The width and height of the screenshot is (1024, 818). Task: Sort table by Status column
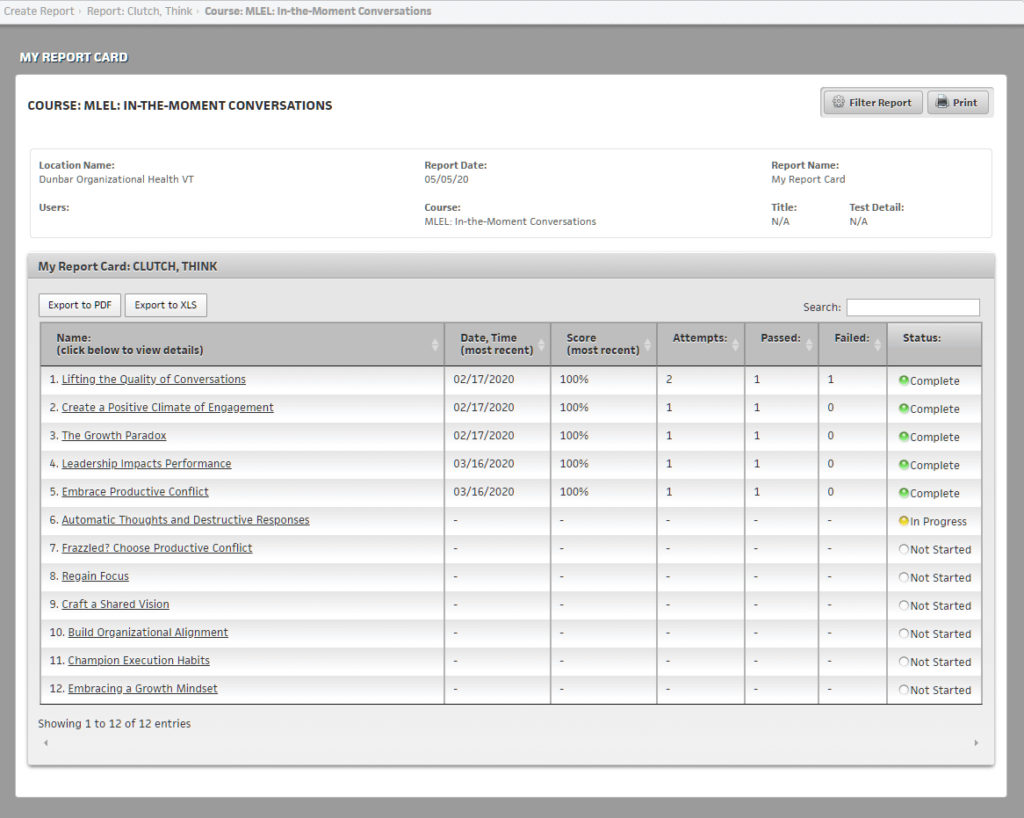(x=933, y=339)
